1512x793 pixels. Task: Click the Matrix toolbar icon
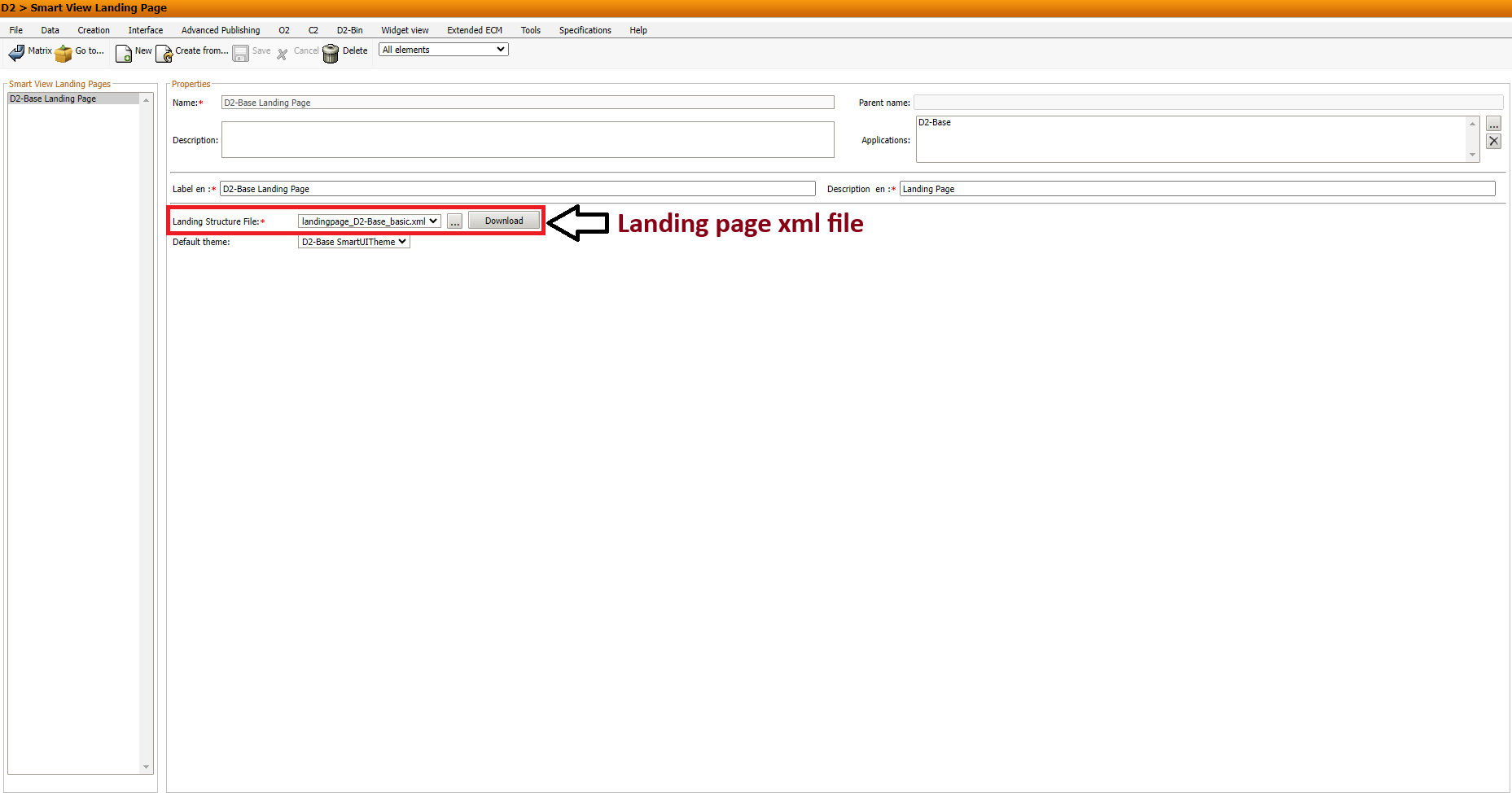16,53
